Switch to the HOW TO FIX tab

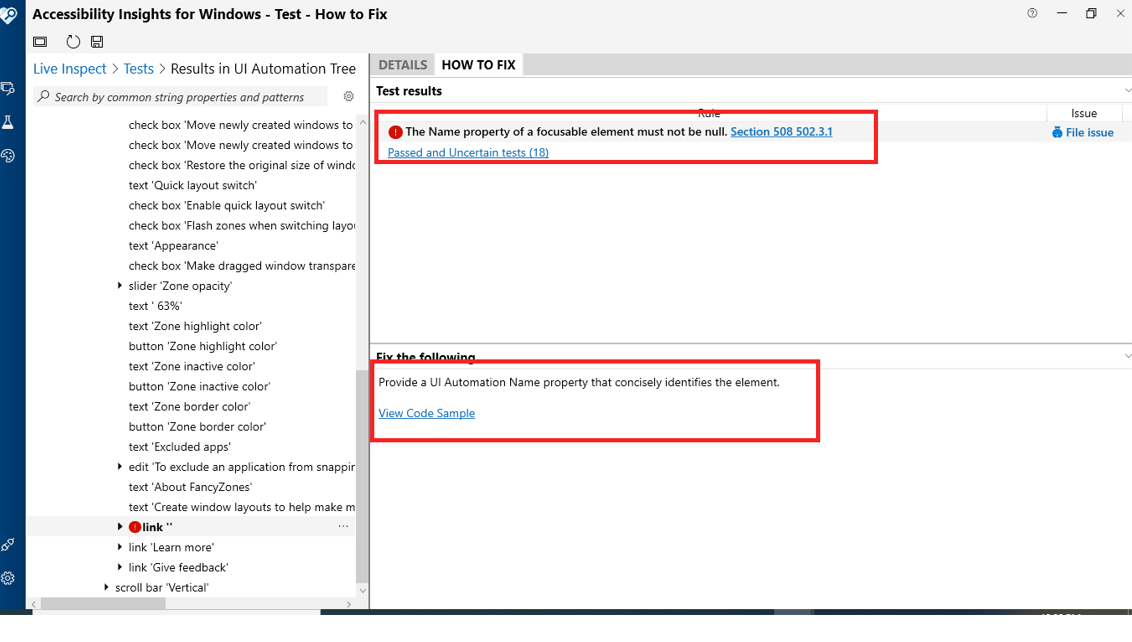pyautogui.click(x=478, y=64)
